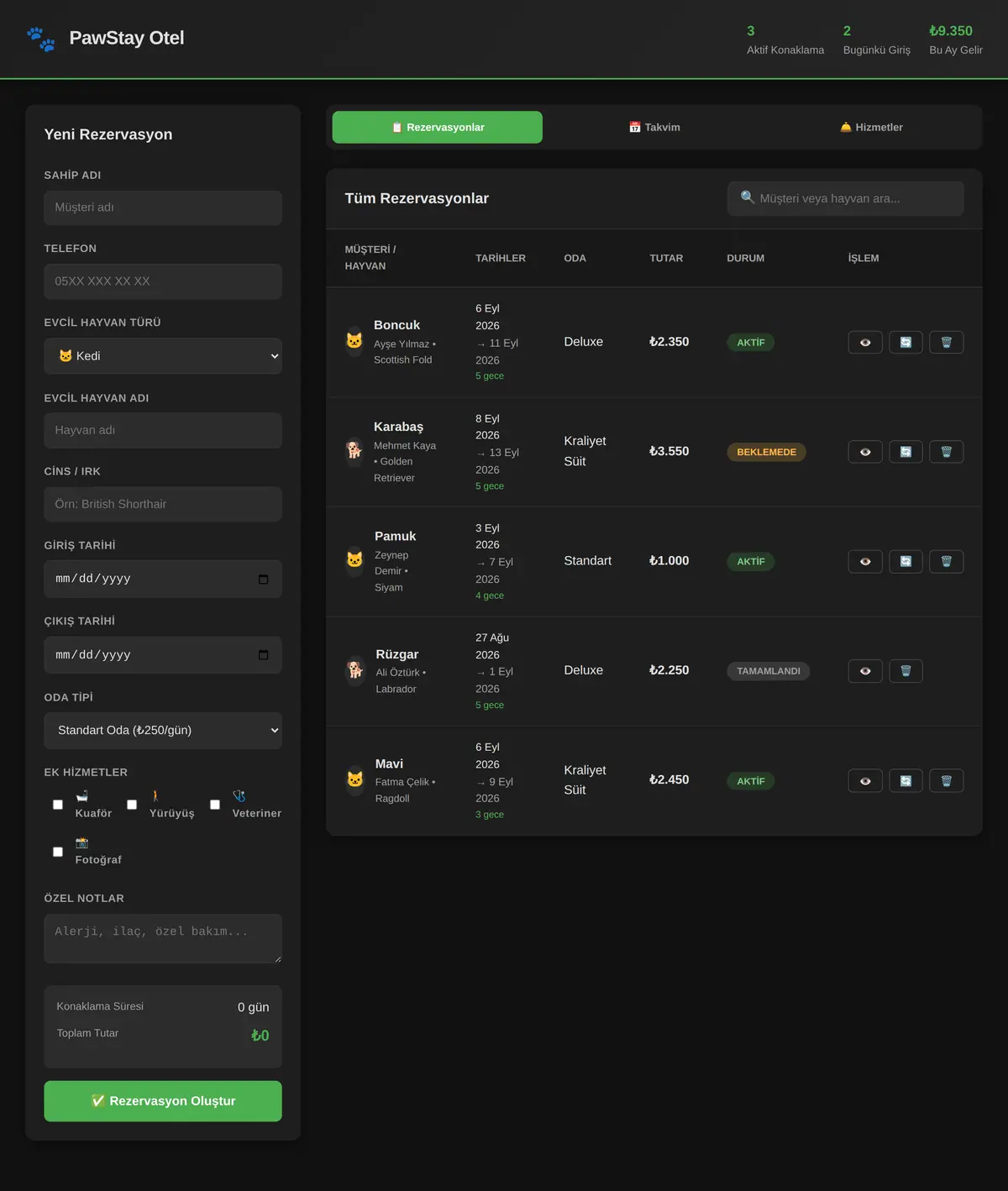
Task: Check the Yürüyüş service box
Action: tap(132, 805)
